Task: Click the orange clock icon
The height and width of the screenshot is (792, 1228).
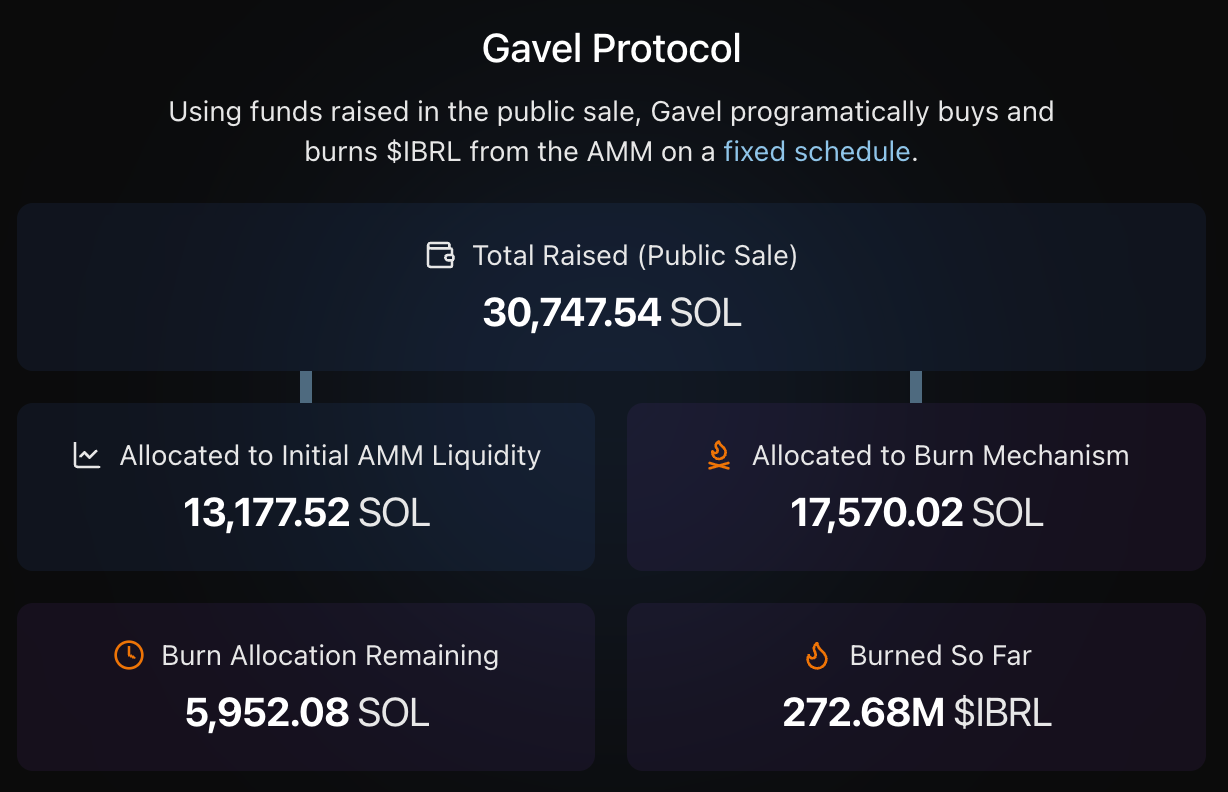Action: point(129,656)
